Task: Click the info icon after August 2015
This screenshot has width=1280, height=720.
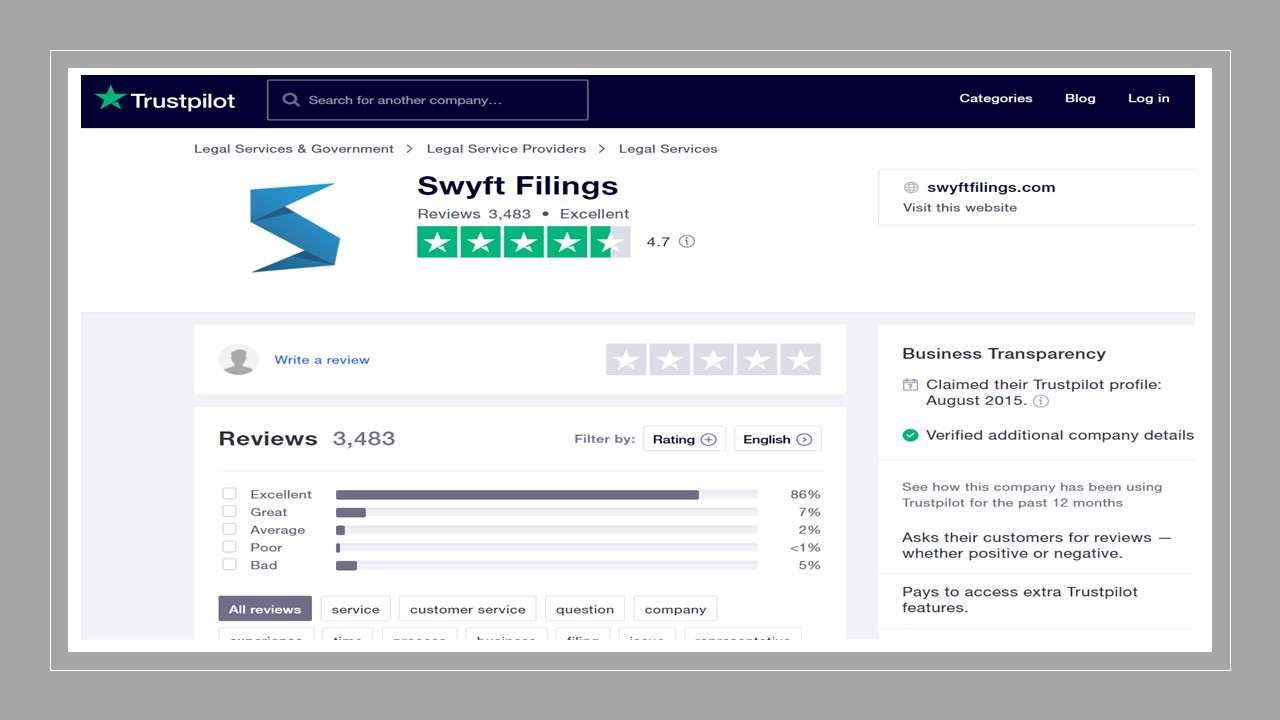Action: pos(1041,401)
